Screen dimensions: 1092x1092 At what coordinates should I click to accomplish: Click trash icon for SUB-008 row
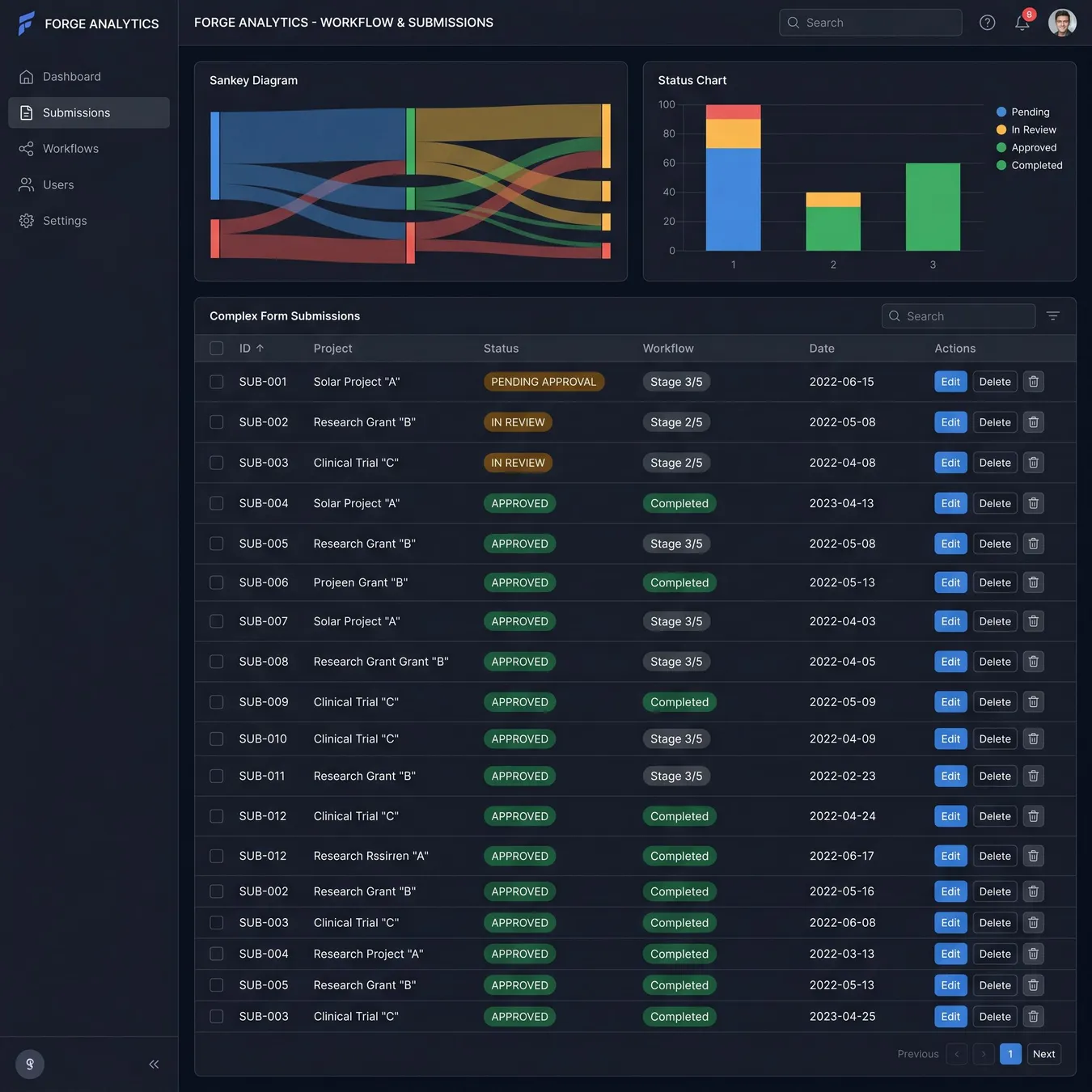1033,662
